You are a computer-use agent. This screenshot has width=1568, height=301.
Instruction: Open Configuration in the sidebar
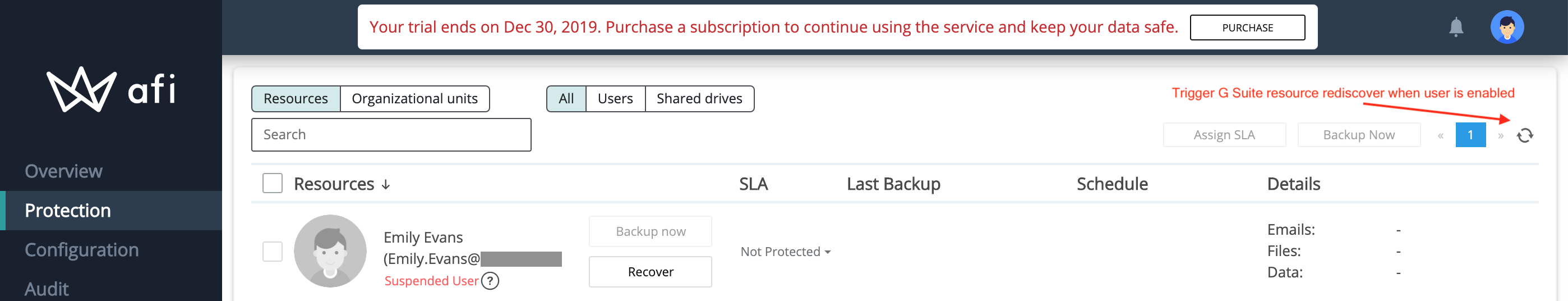coord(81,250)
